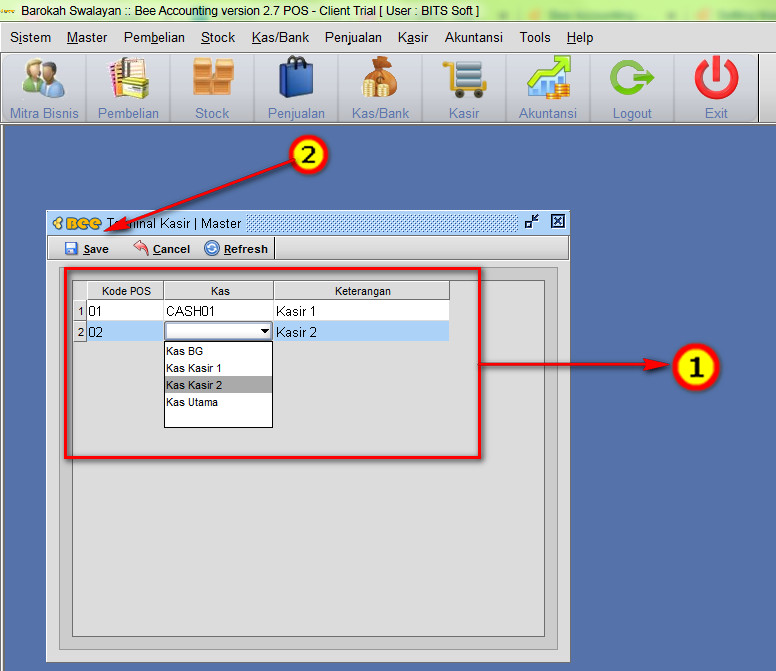The width and height of the screenshot is (776, 671).
Task: Click the Kas column header
Action: [219, 291]
